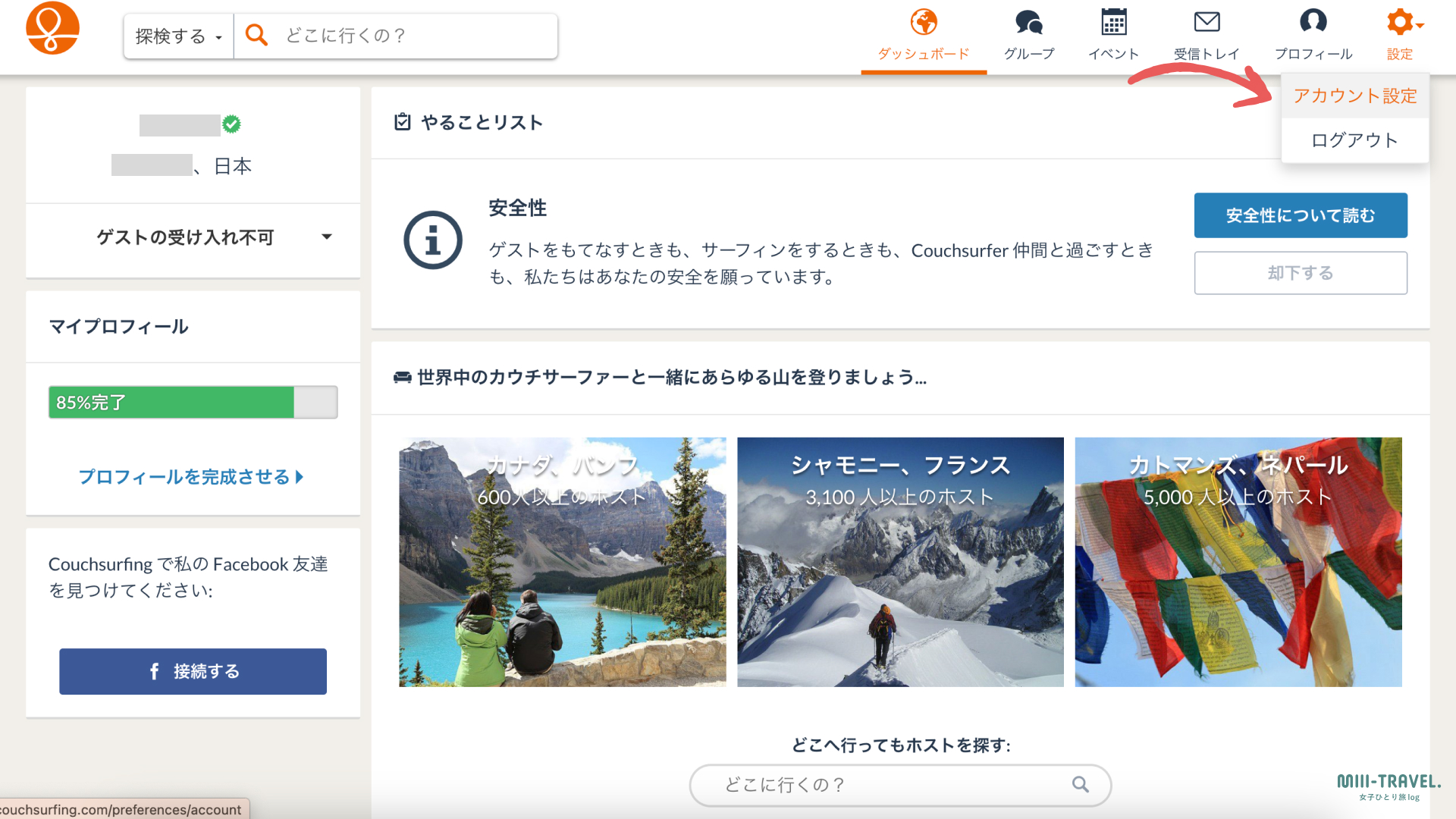Click the safety info circle icon

(433, 240)
